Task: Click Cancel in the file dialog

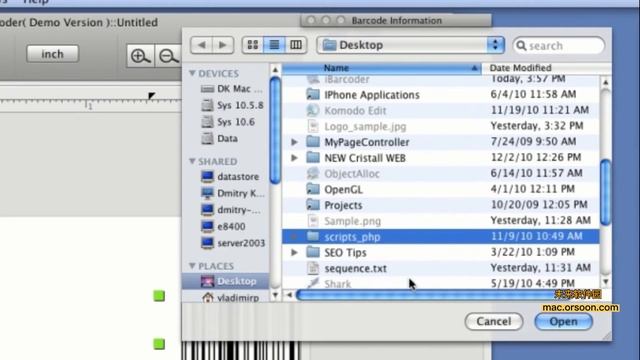Action: [494, 321]
